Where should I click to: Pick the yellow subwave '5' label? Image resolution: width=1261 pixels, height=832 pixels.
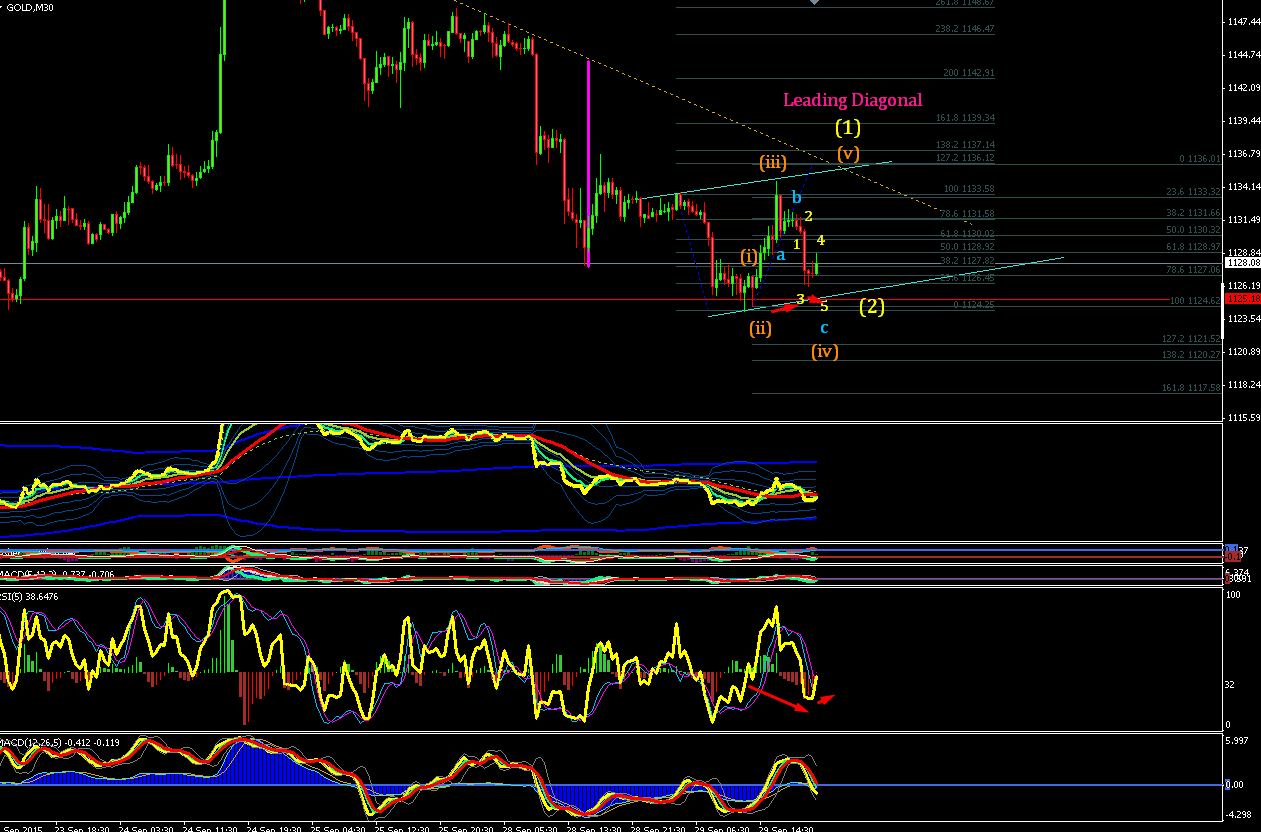coord(824,307)
